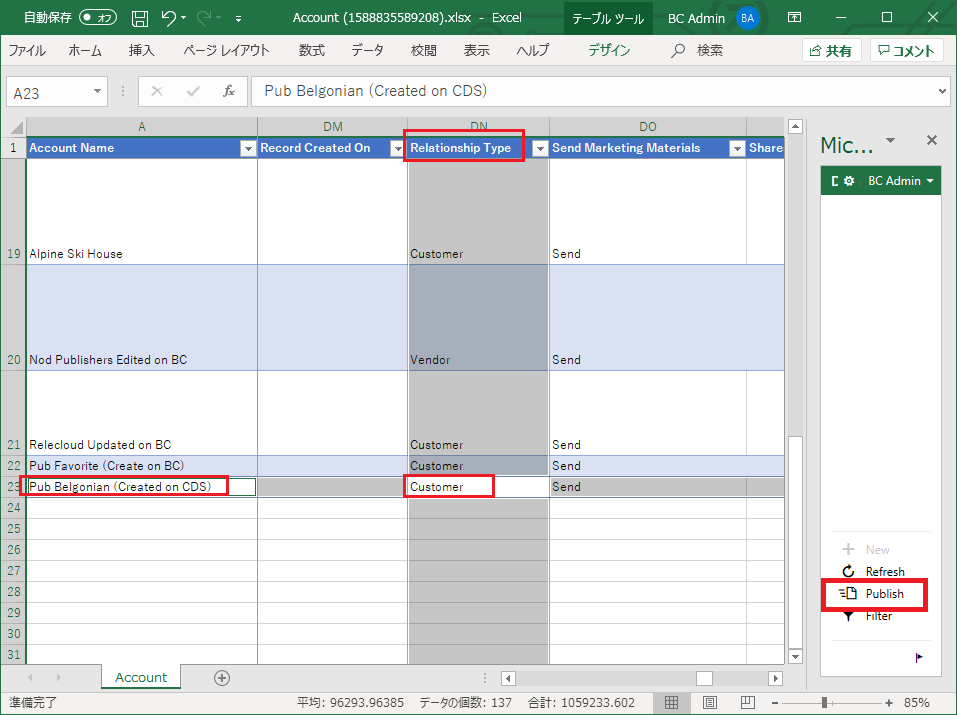Image resolution: width=957 pixels, height=715 pixels.
Task: Open the ribbon display options icon
Action: (794, 17)
